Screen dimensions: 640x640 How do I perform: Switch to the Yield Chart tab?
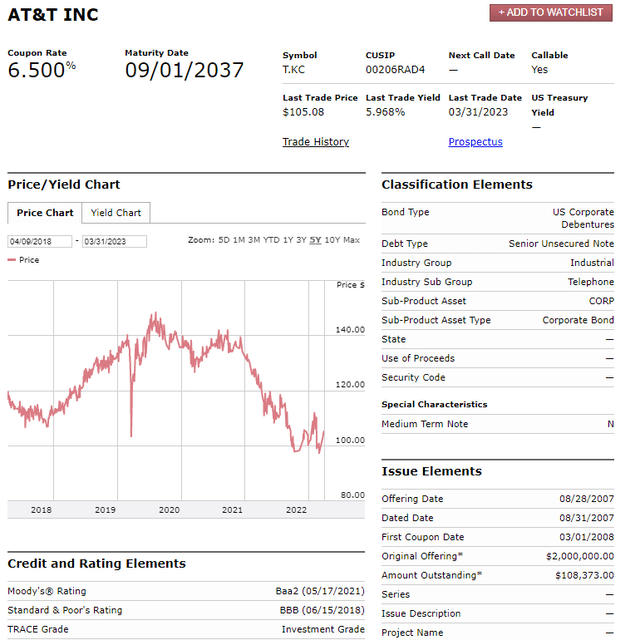116,213
